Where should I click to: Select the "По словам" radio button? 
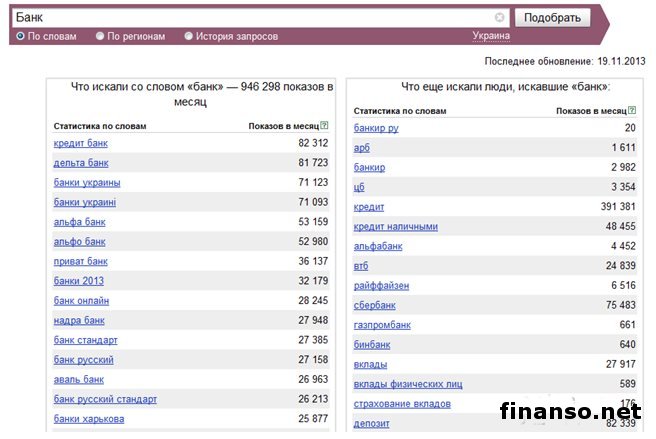pyautogui.click(x=21, y=37)
